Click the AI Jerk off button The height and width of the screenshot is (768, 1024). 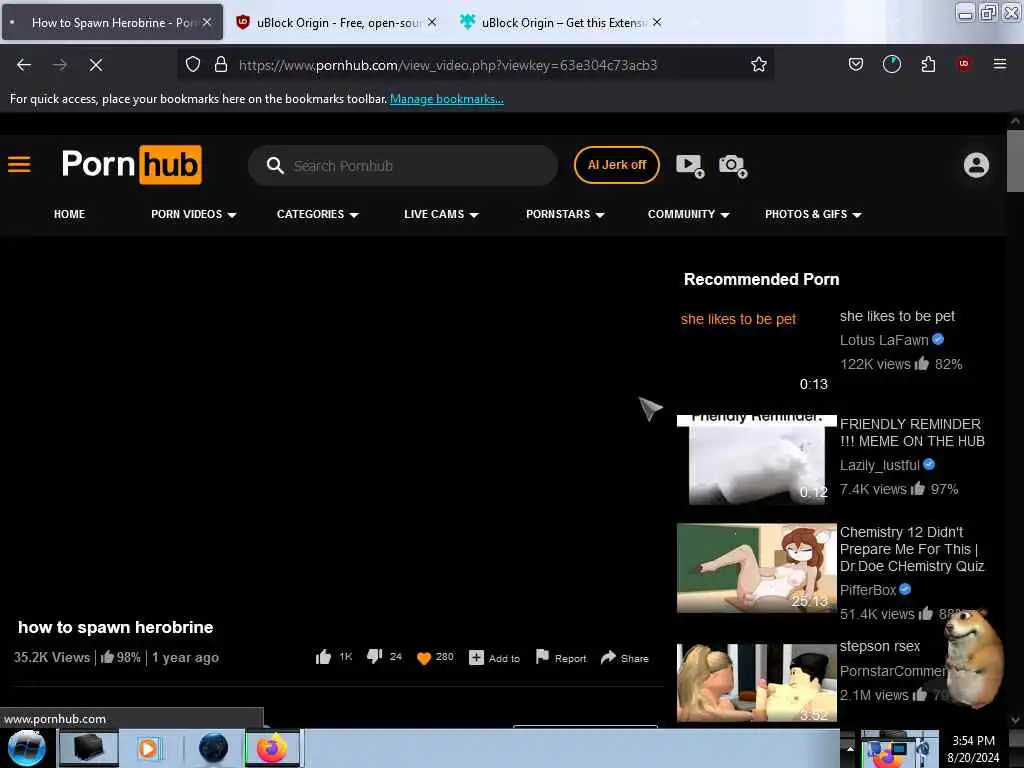point(616,165)
